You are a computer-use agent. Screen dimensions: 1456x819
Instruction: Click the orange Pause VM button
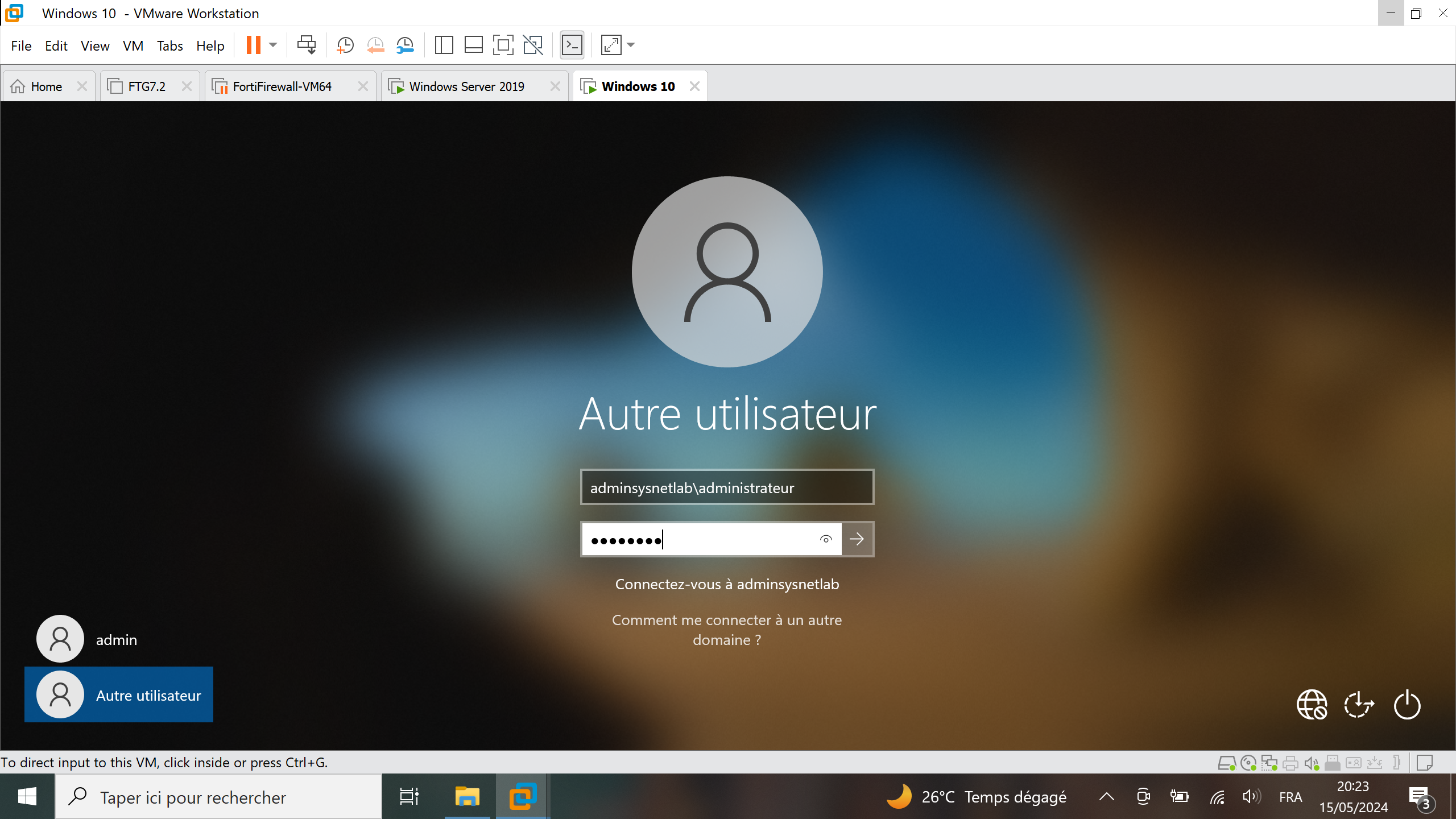click(x=253, y=45)
